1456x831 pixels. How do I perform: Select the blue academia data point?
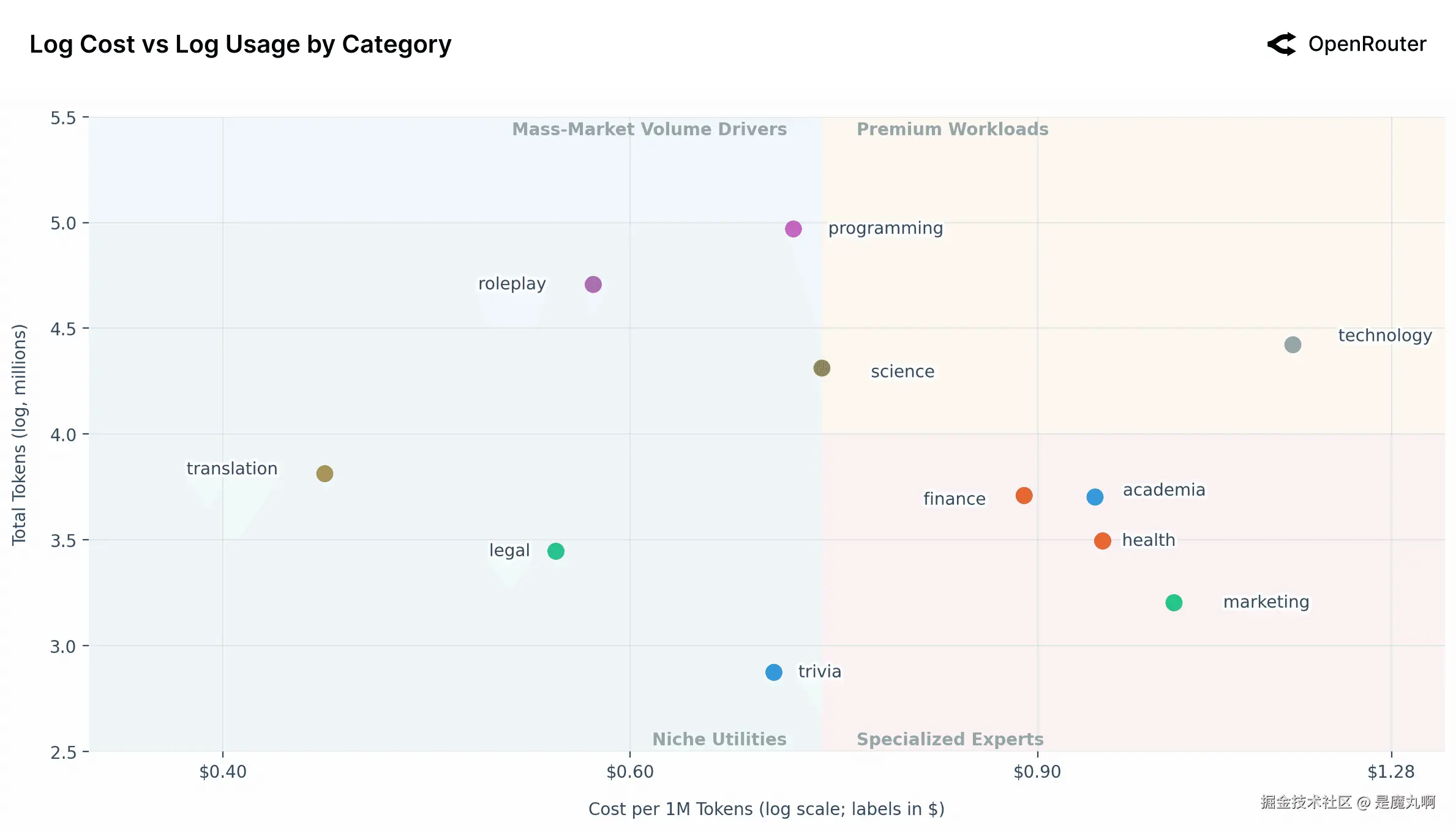pos(1095,497)
